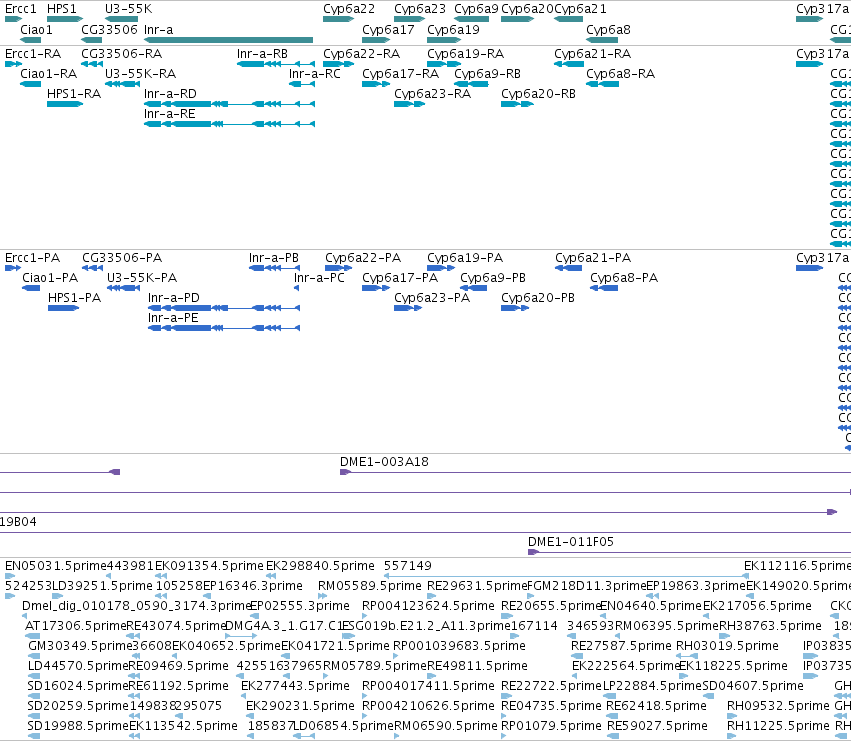Open the Inr-a-RC transcript
This screenshot has width=851, height=741.
[302, 84]
